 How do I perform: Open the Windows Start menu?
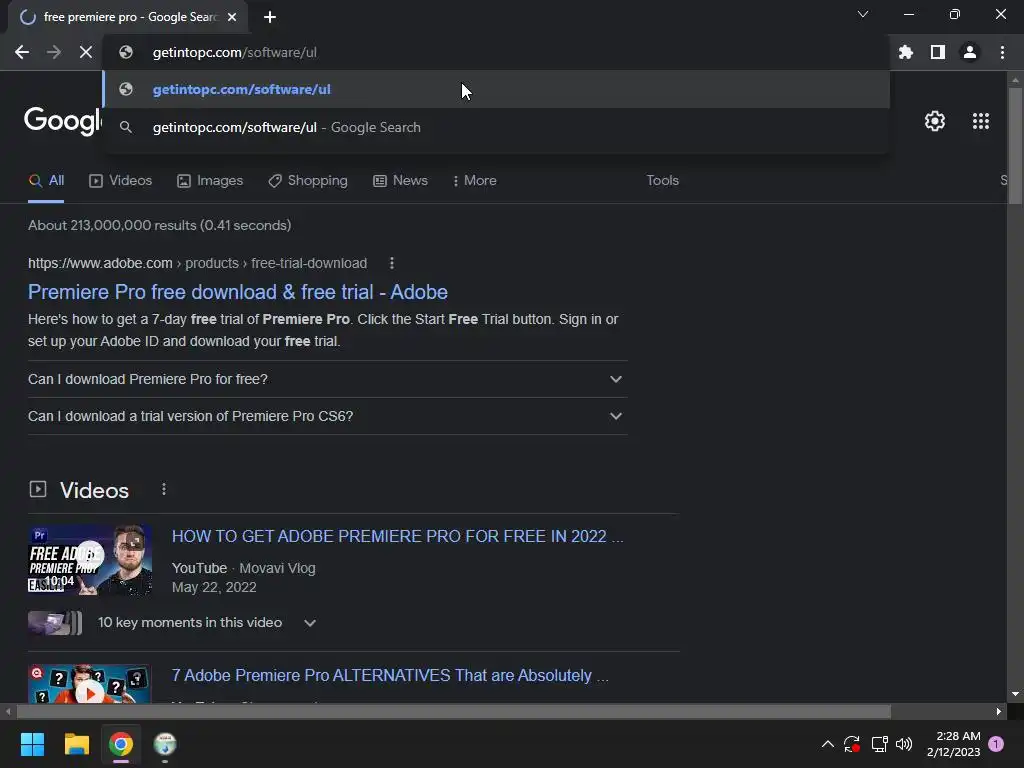(32, 744)
